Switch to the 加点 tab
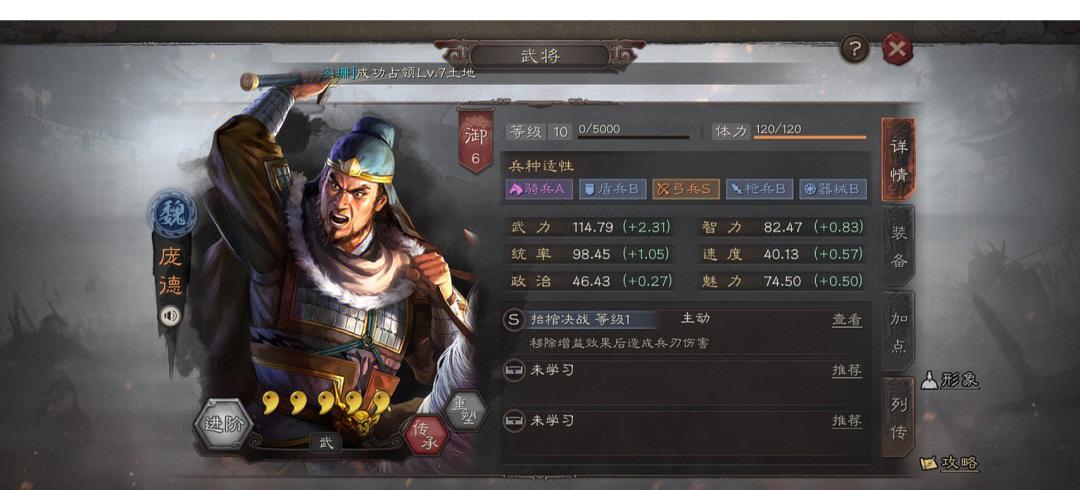The width and height of the screenshot is (1080, 490). [x=898, y=331]
